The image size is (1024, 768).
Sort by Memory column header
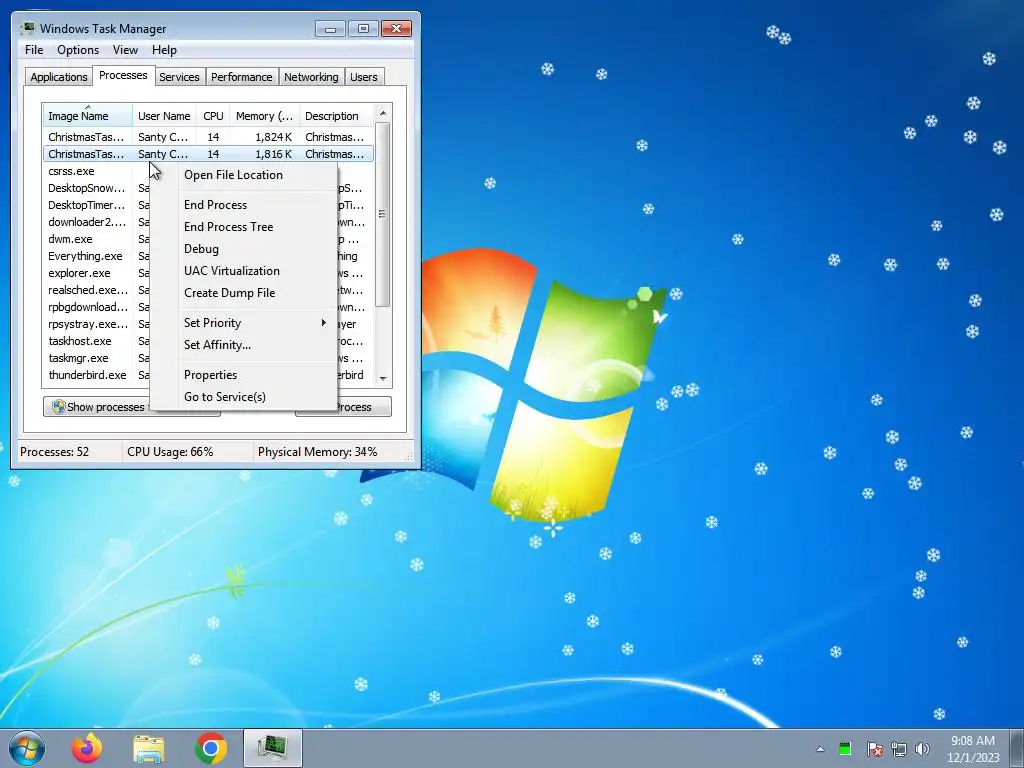[x=264, y=116]
